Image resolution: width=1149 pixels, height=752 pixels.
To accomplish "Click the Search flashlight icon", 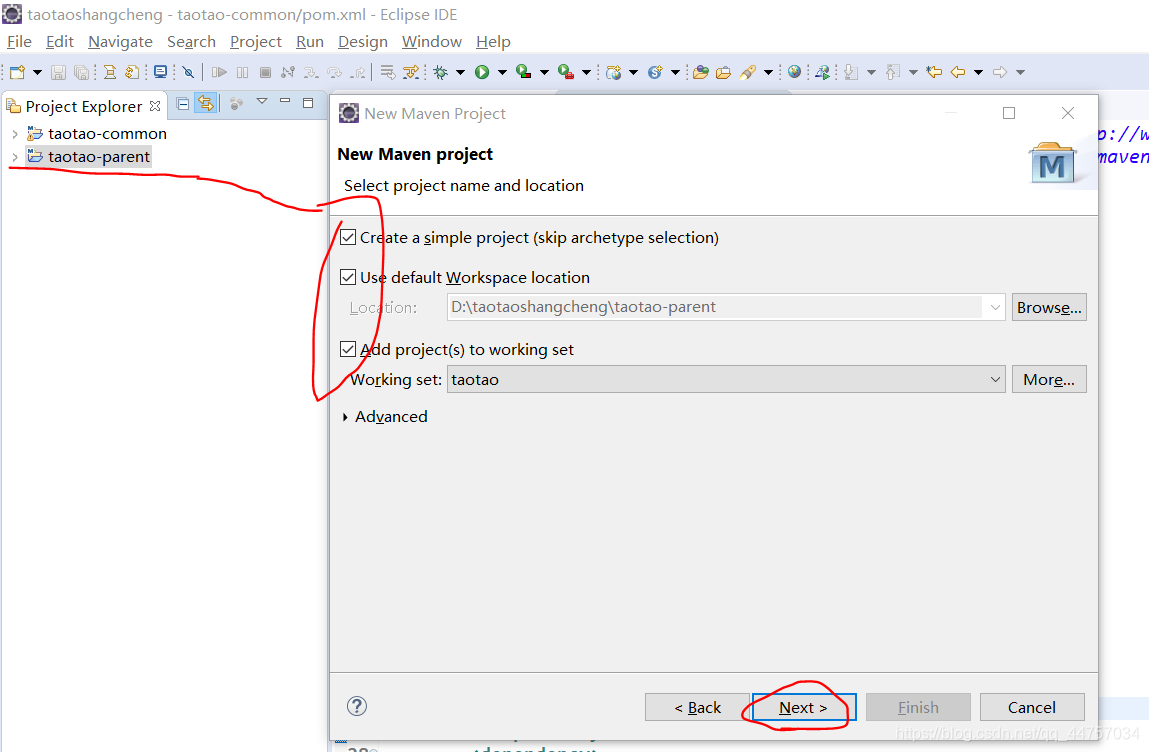I will 748,72.
